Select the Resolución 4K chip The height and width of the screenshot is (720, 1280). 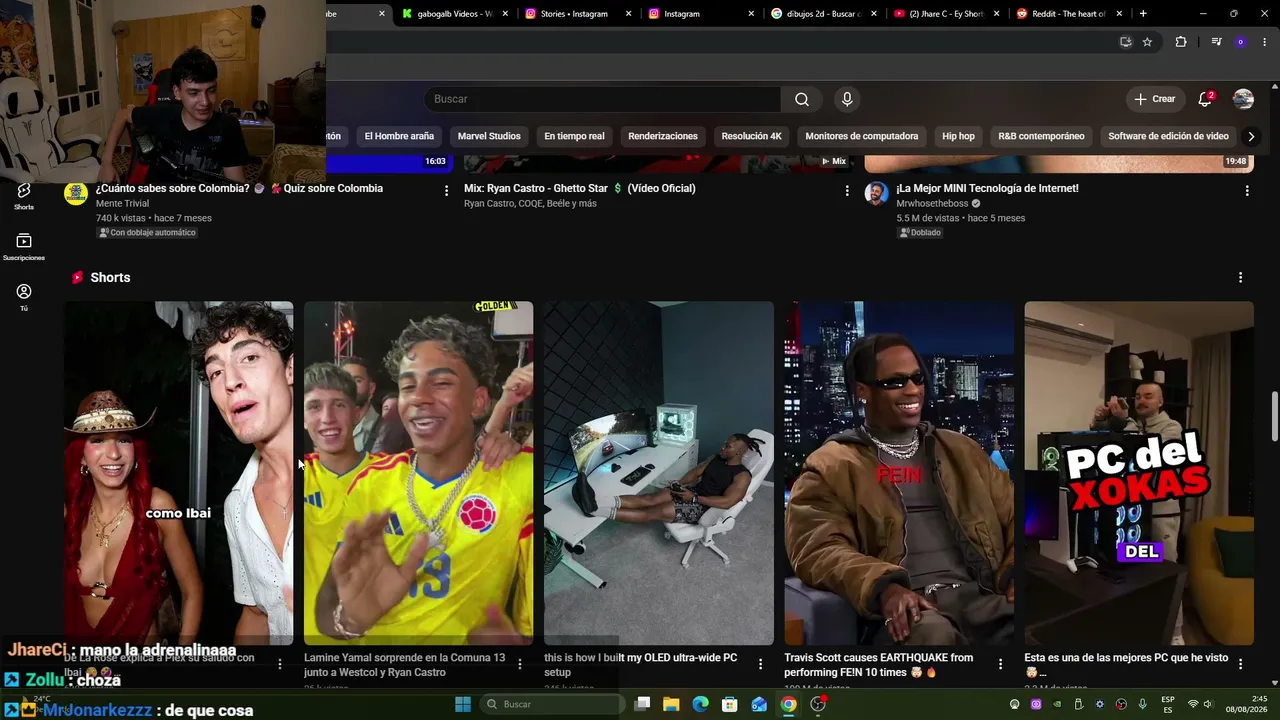point(751,136)
